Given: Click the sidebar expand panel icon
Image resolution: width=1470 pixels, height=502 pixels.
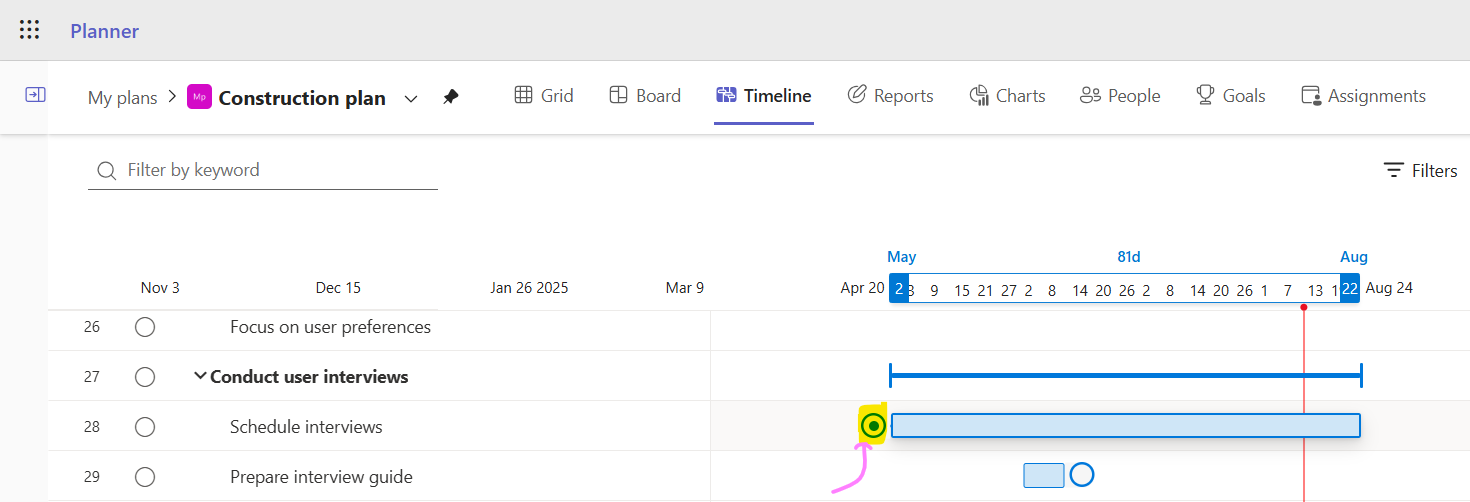Looking at the screenshot, I should pos(35,94).
